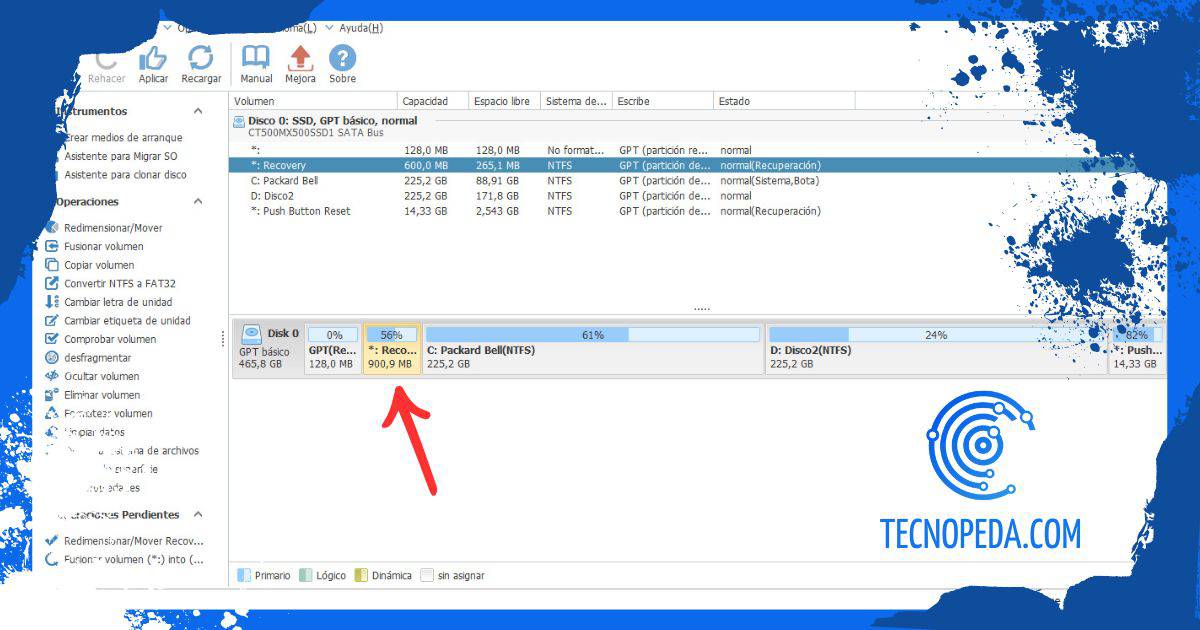Click the pane splitter dots above disk map
The width and height of the screenshot is (1200, 630).
click(x=701, y=309)
